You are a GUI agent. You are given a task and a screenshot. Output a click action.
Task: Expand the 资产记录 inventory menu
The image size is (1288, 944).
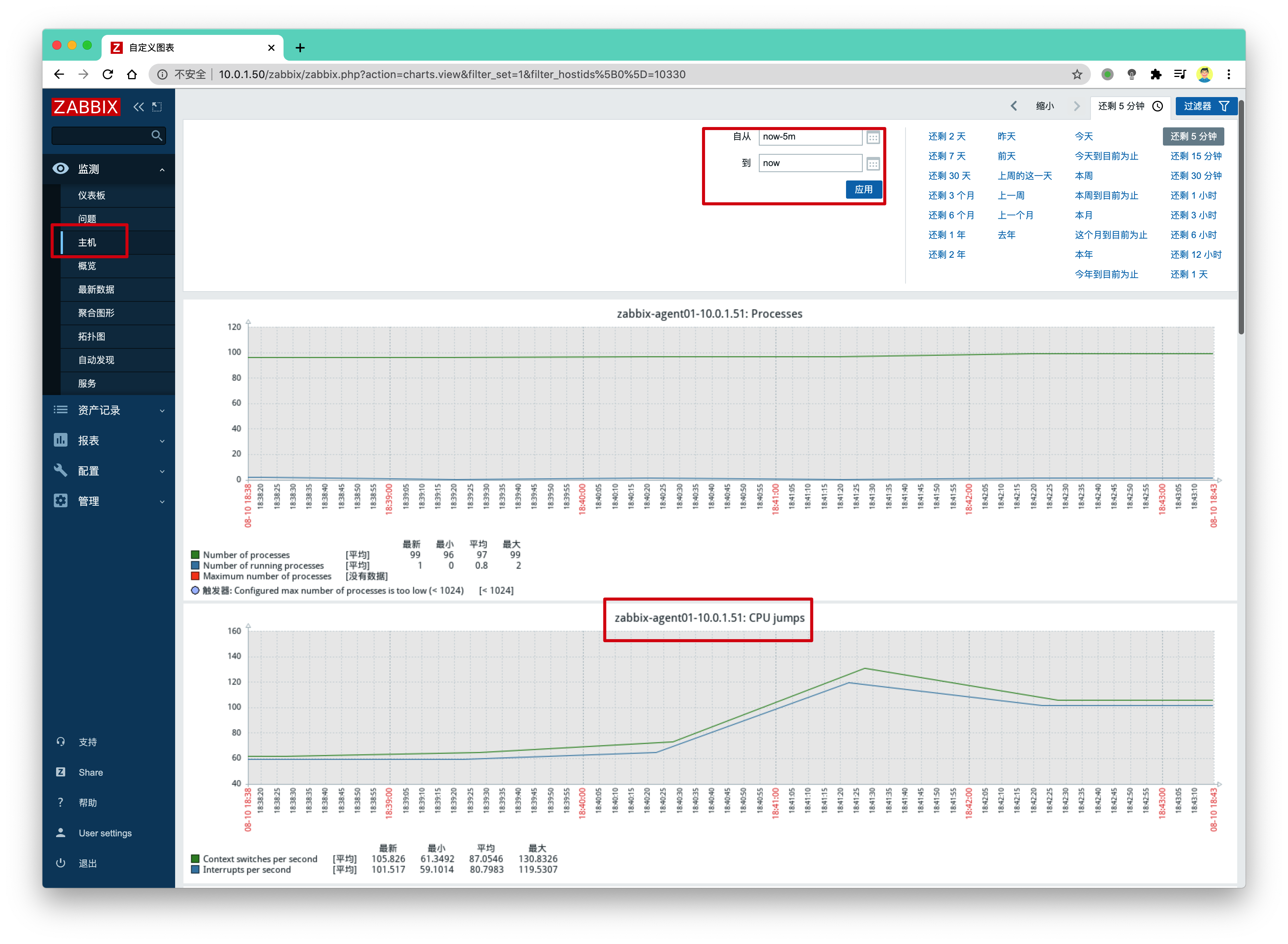pos(108,410)
